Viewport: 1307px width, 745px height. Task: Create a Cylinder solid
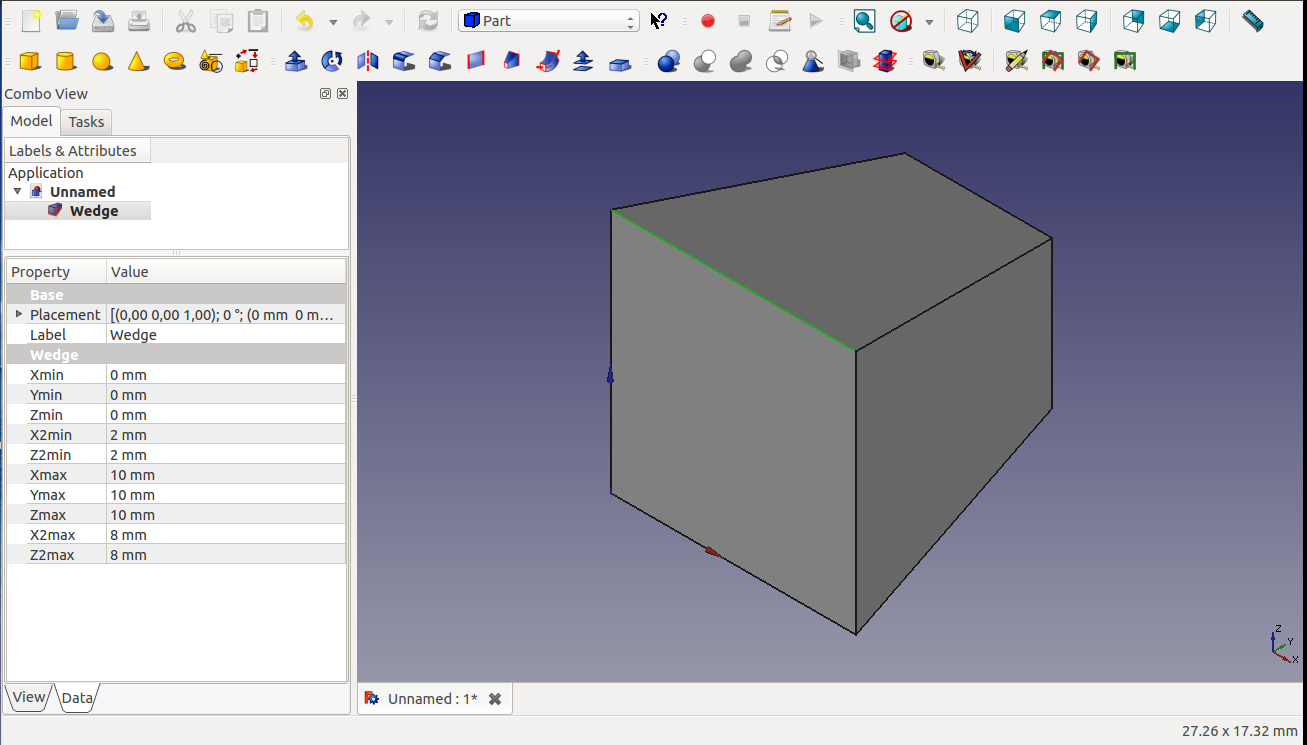pyautogui.click(x=66, y=62)
